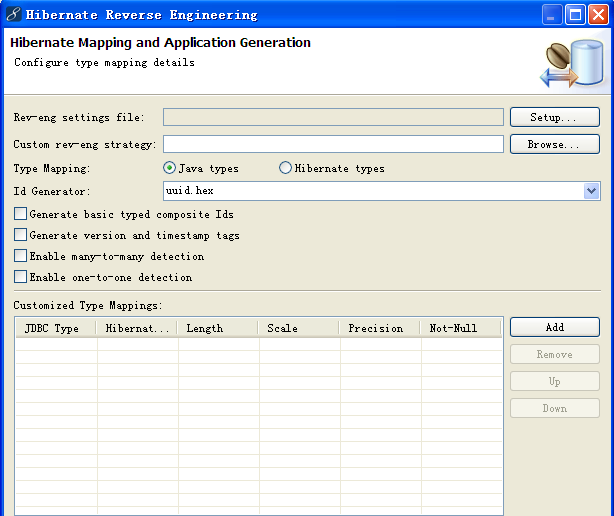
Task: Click the Customized Type Mappings label
Action: [88, 305]
